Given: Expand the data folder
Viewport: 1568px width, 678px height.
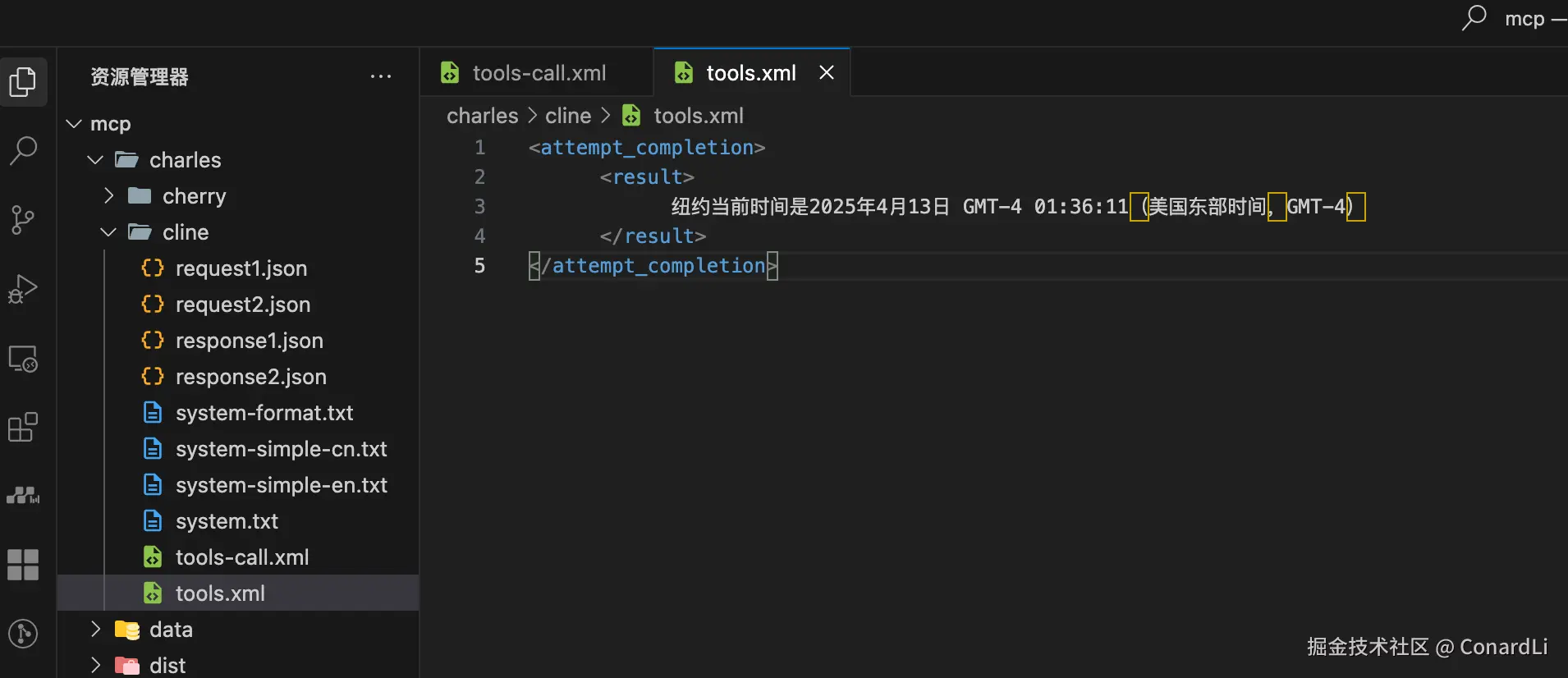Looking at the screenshot, I should (x=95, y=630).
